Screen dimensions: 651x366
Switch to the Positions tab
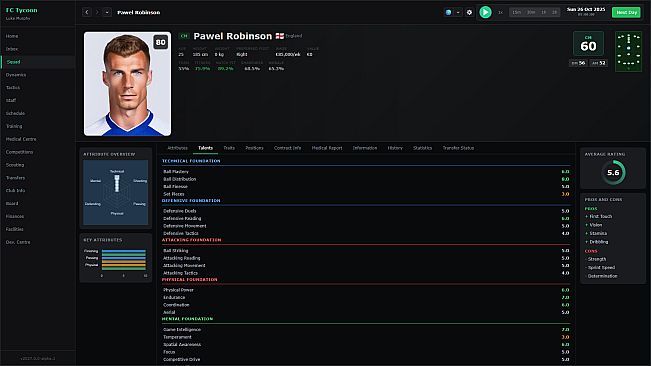tap(254, 148)
